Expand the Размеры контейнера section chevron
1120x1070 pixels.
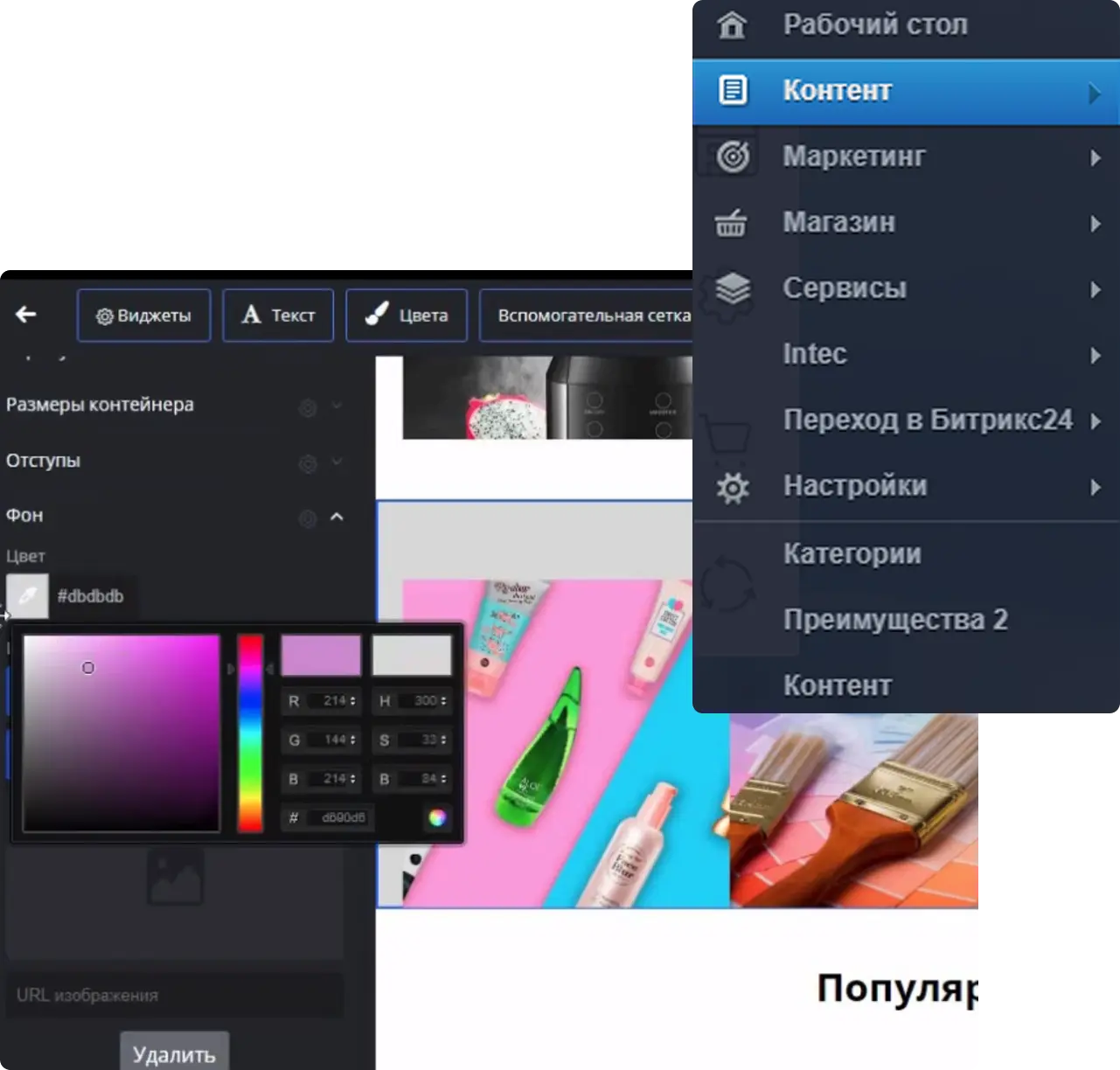(337, 406)
